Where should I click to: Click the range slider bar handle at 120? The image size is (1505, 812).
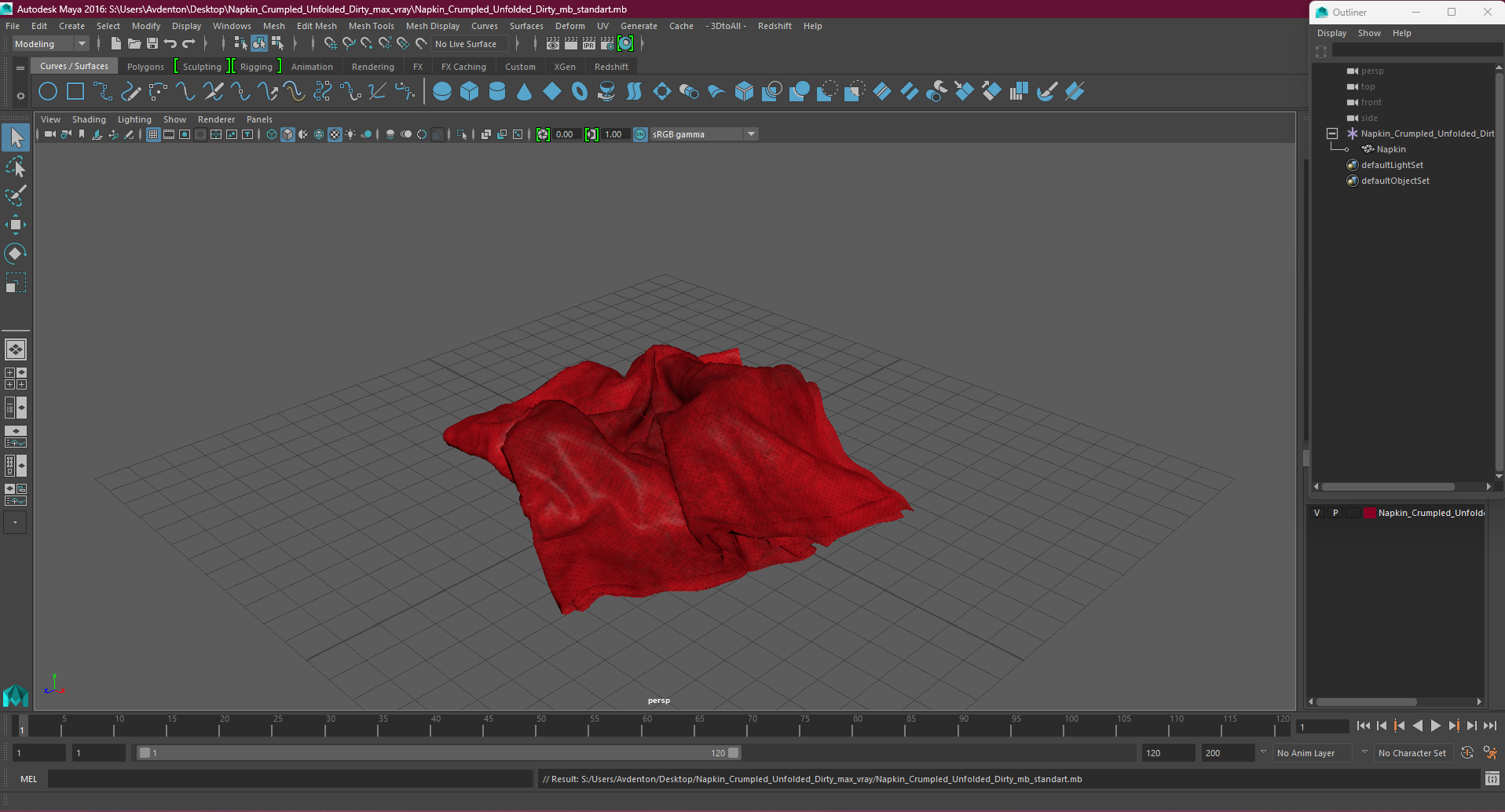point(734,753)
